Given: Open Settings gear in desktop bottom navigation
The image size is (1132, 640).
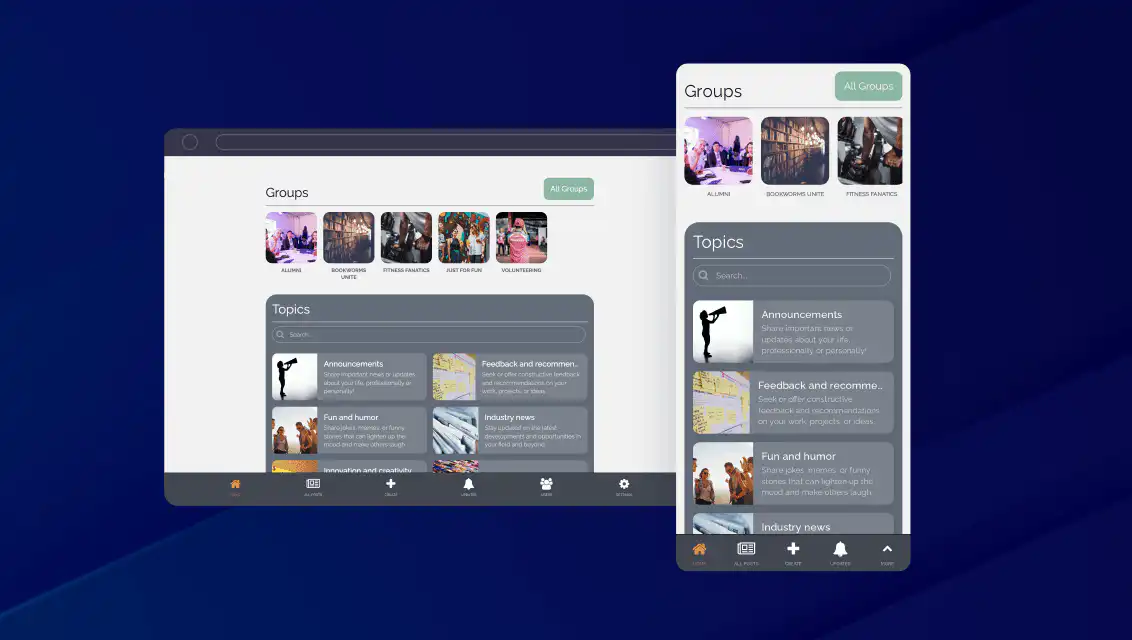Looking at the screenshot, I should tap(624, 487).
